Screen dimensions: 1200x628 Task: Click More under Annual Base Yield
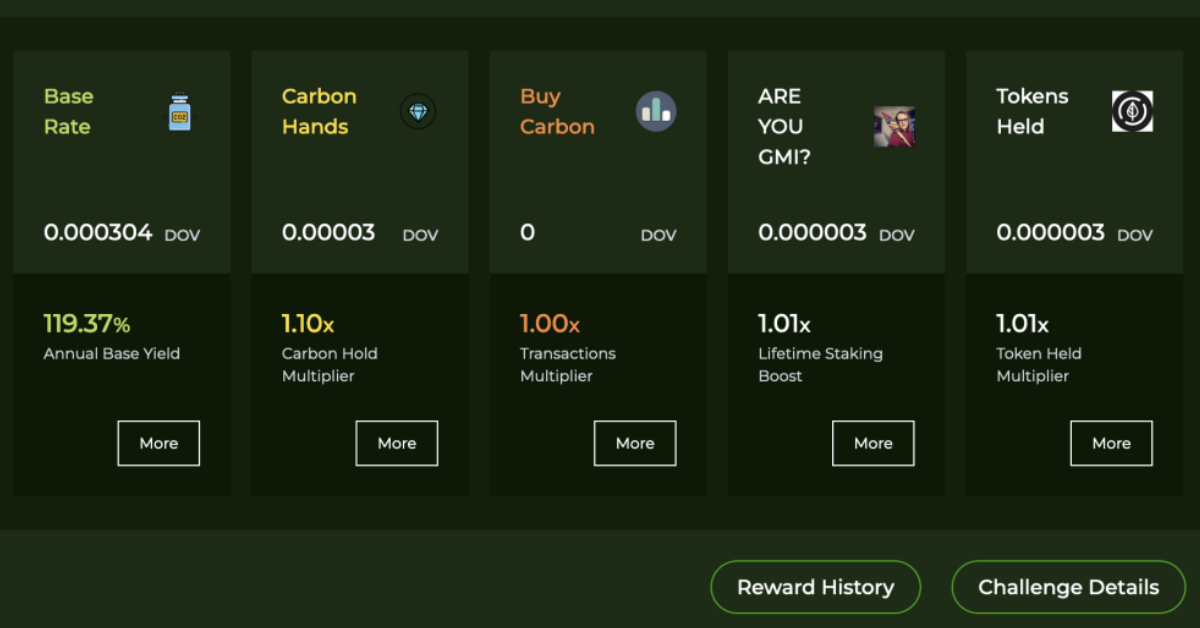[158, 443]
